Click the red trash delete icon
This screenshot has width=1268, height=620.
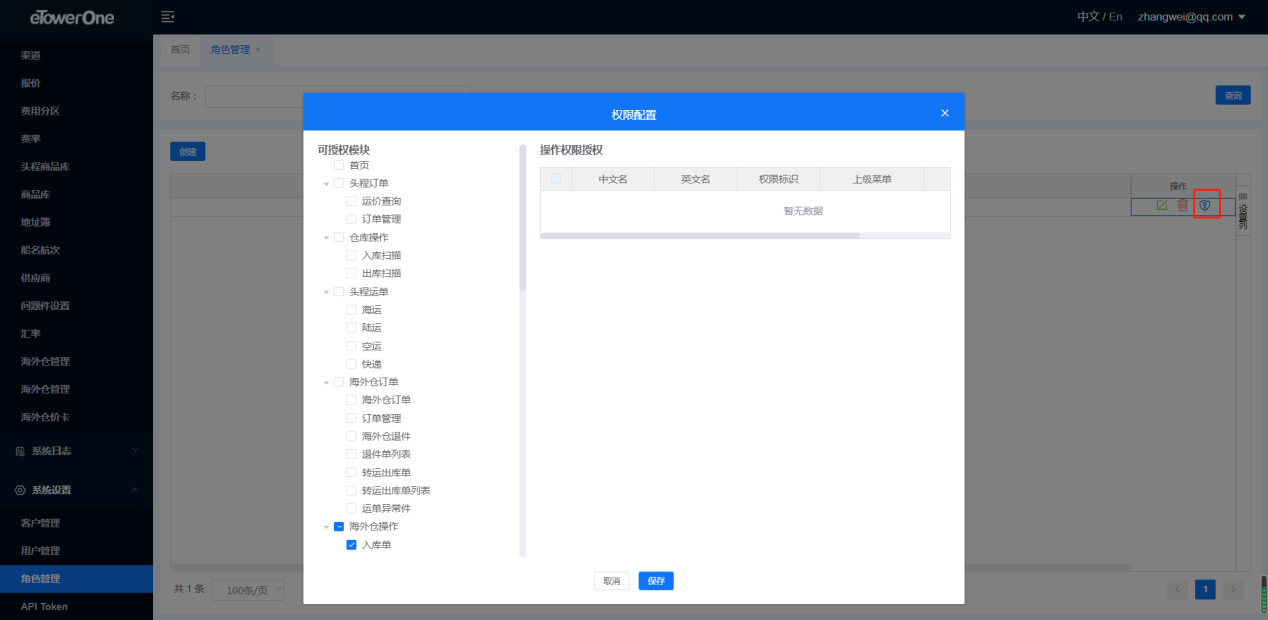pos(1183,205)
